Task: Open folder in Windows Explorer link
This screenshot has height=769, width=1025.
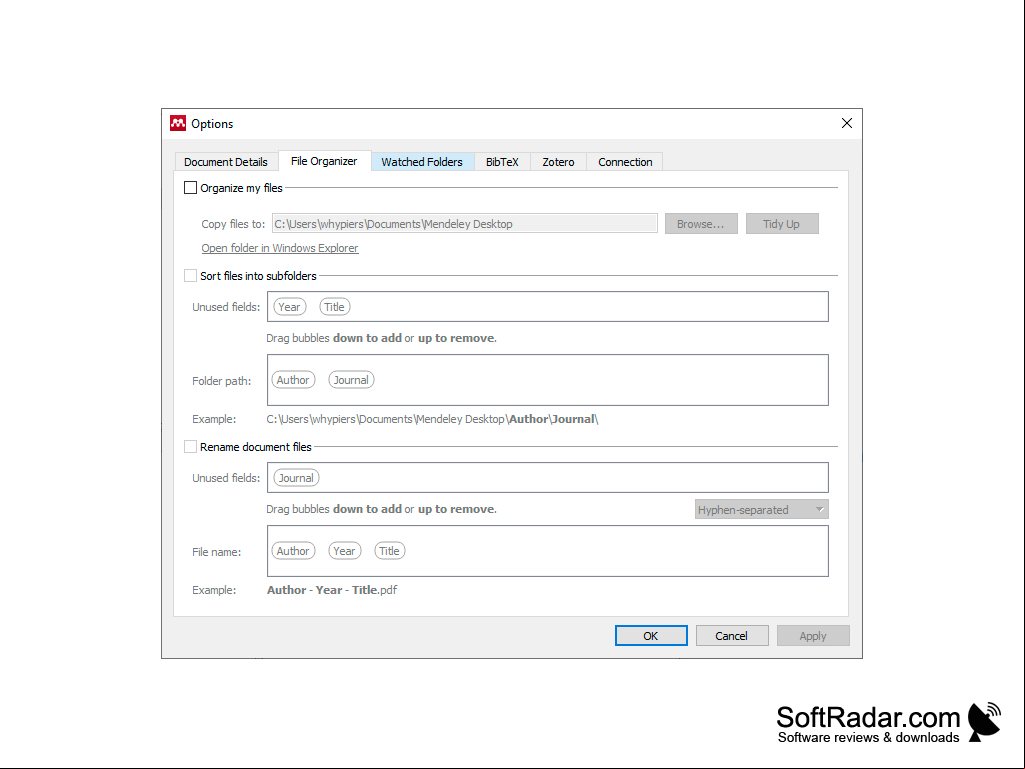Action: coord(280,248)
